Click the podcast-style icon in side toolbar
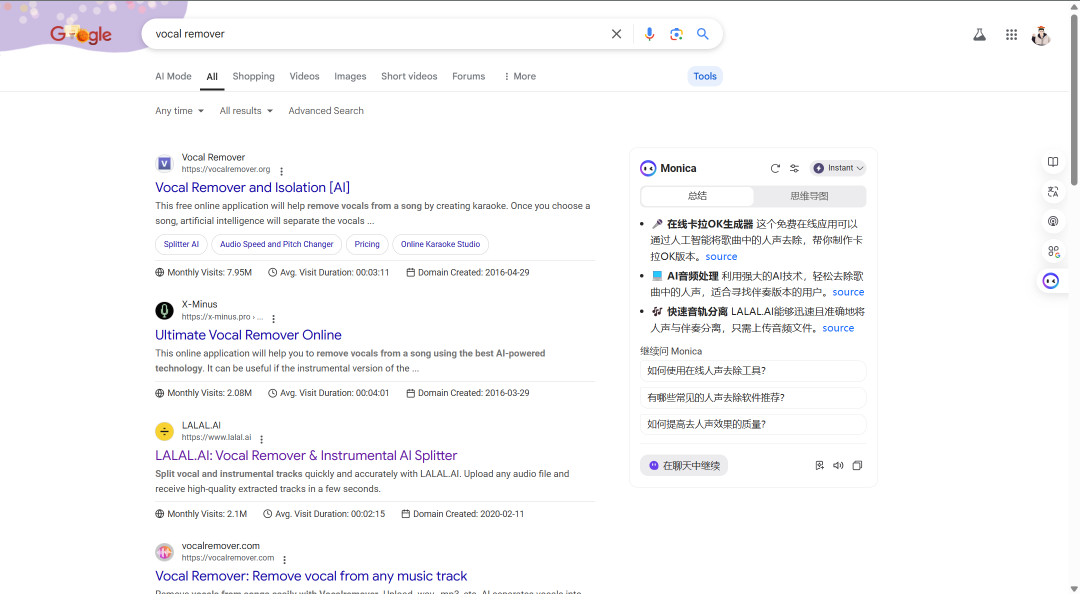This screenshot has width=1080, height=594. point(1052,221)
